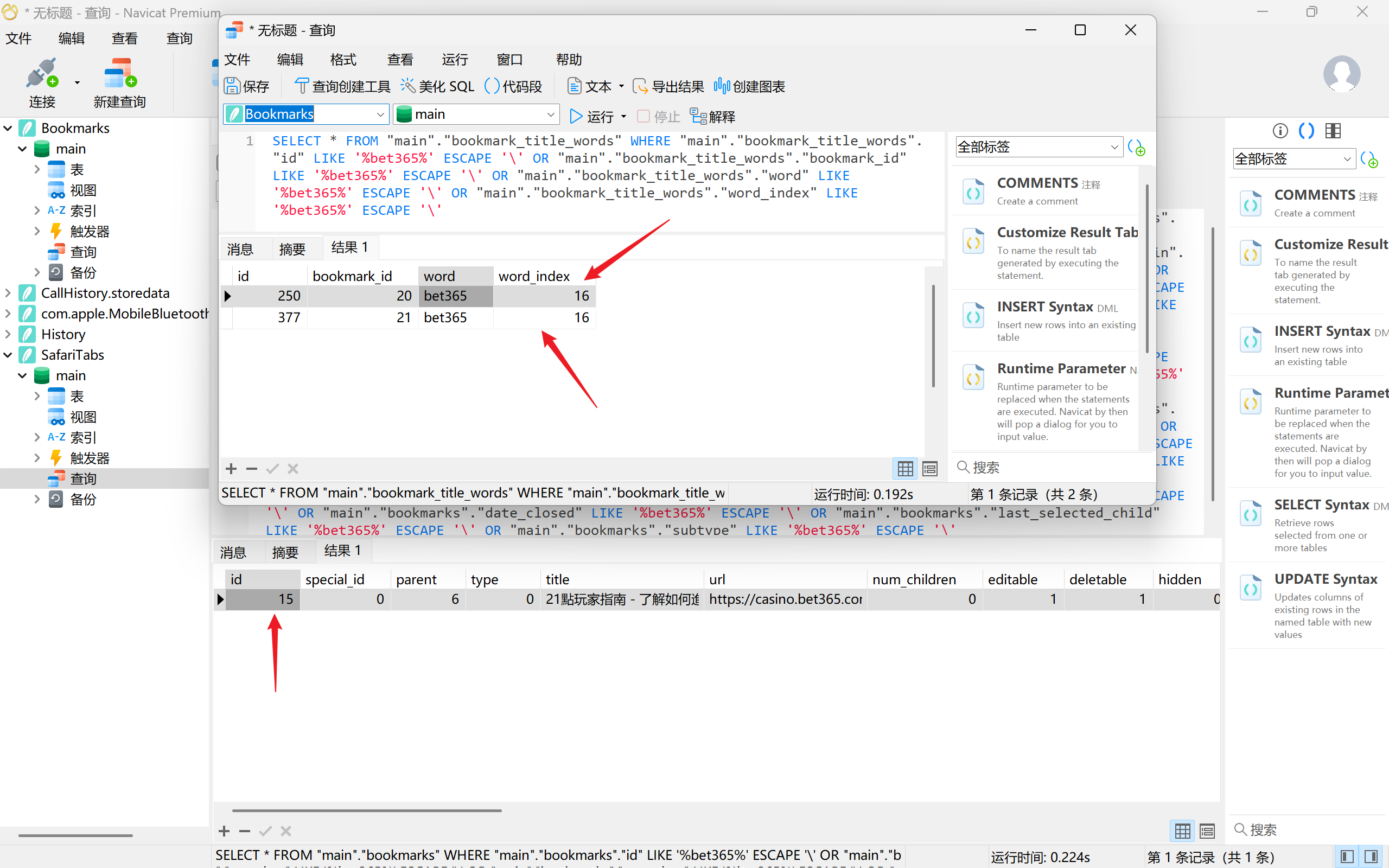Expand the History connection tree node
This screenshot has width=1389, height=868.
click(8, 334)
